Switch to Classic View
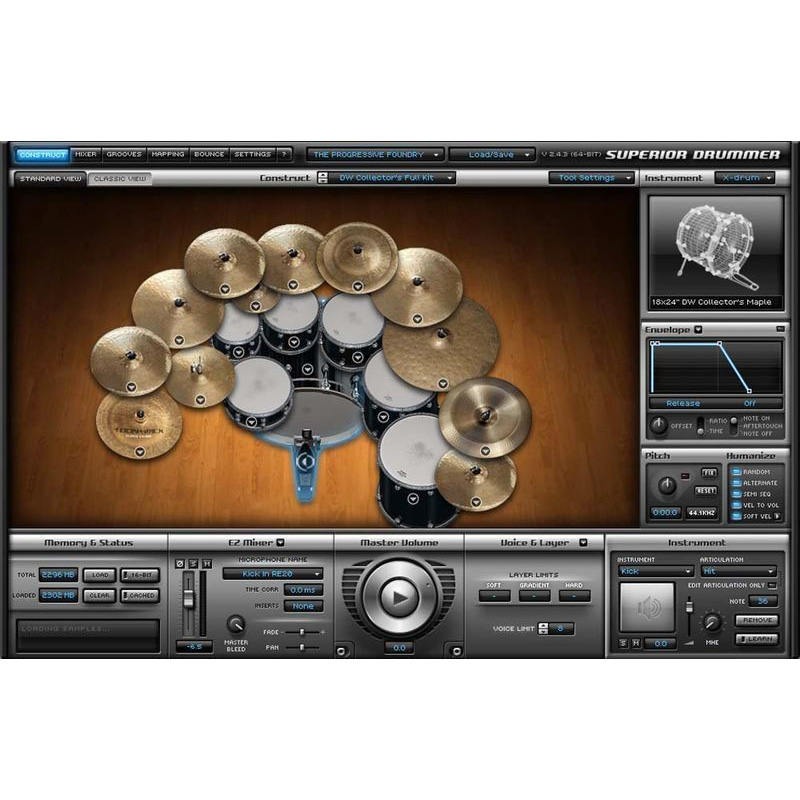This screenshot has width=800, height=800. (120, 179)
